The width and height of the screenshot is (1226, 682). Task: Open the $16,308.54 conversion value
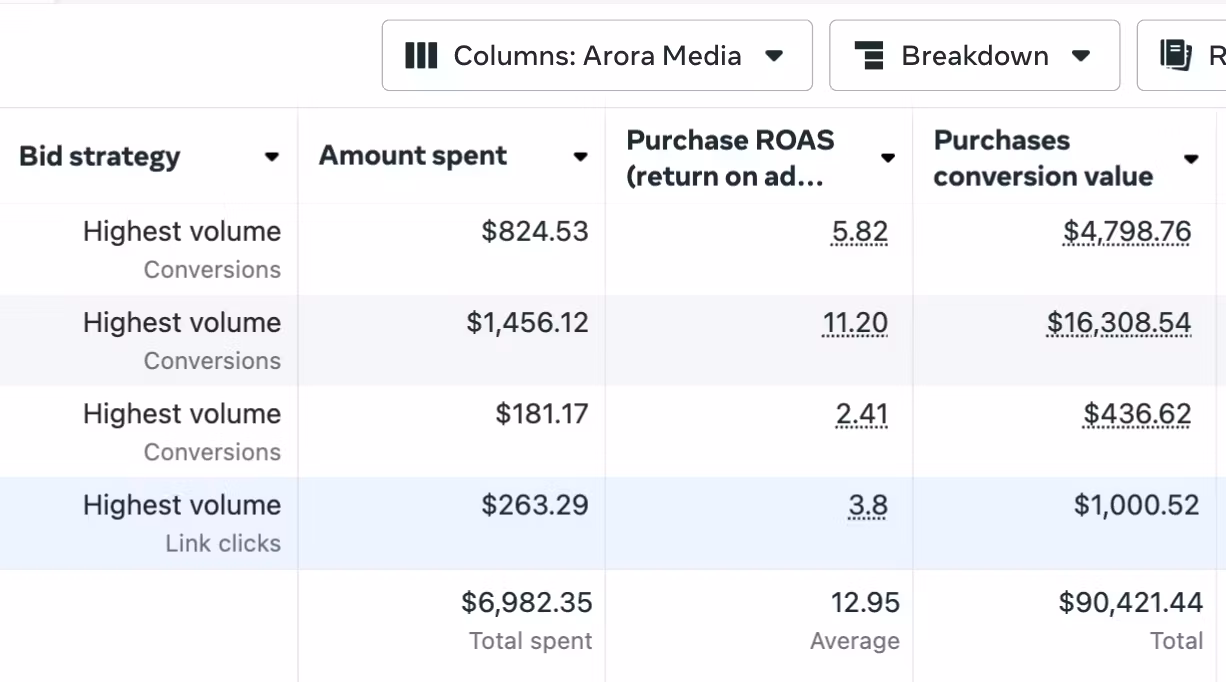(x=1119, y=323)
